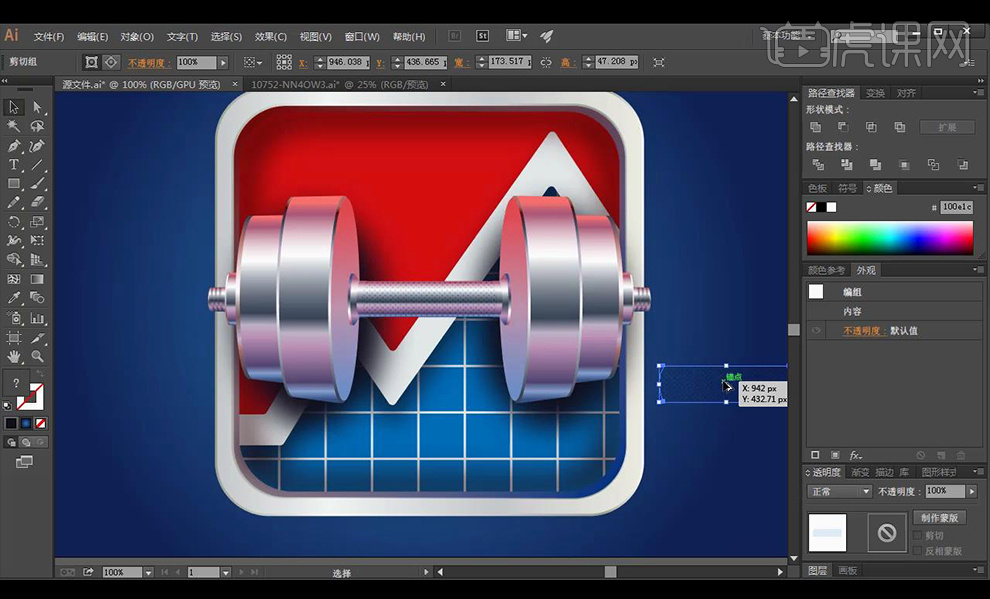This screenshot has height=599, width=990.
Task: Select the Selection tool (black arrow)
Action: pos(13,107)
